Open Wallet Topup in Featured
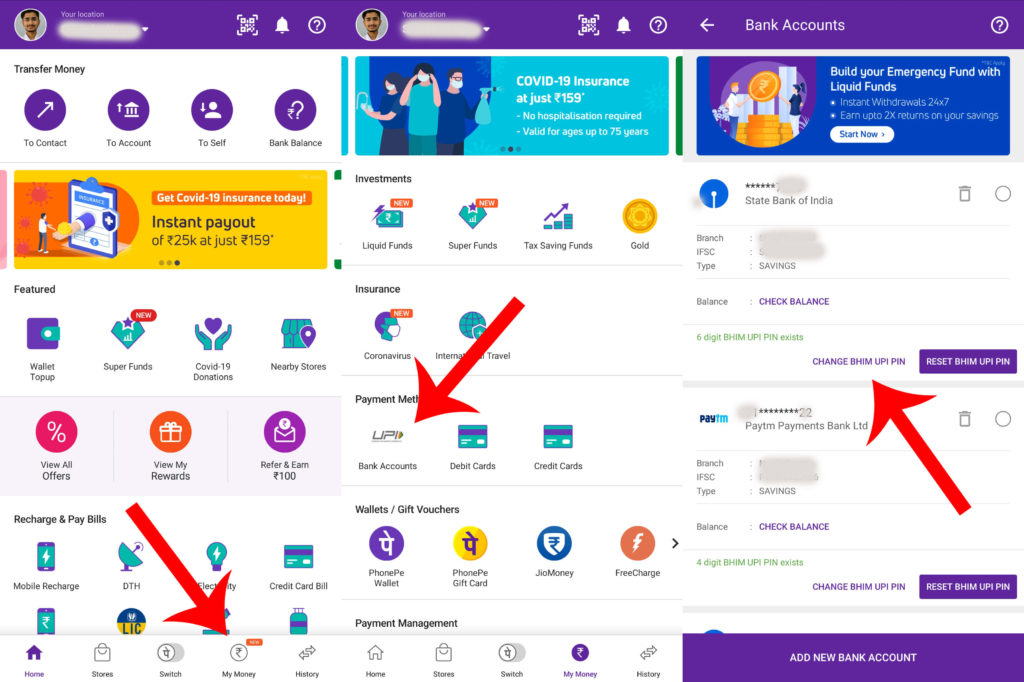 pyautogui.click(x=42, y=334)
